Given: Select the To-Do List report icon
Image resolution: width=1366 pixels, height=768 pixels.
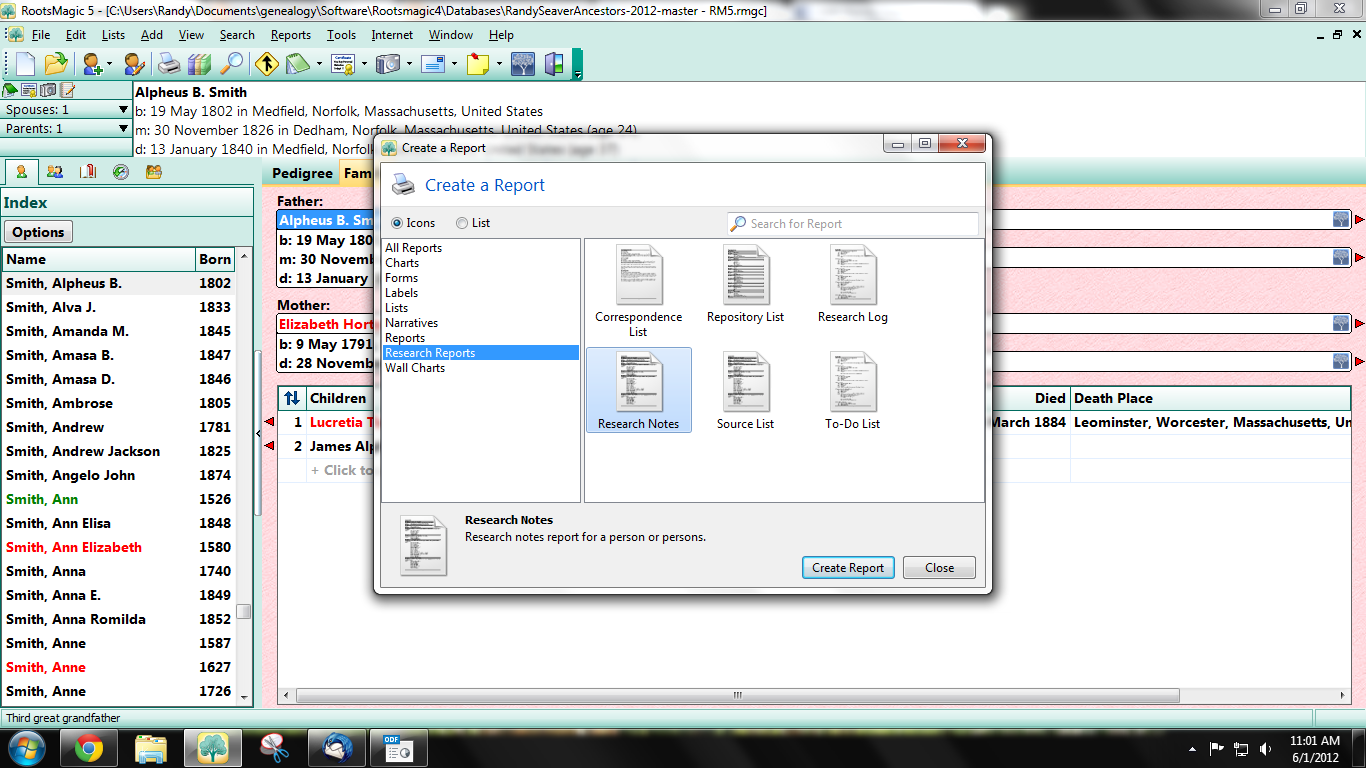Looking at the screenshot, I should 853,391.
